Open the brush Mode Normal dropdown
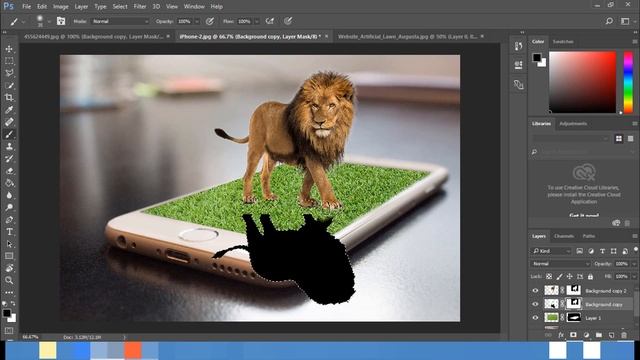The width and height of the screenshot is (640, 360). pyautogui.click(x=120, y=21)
